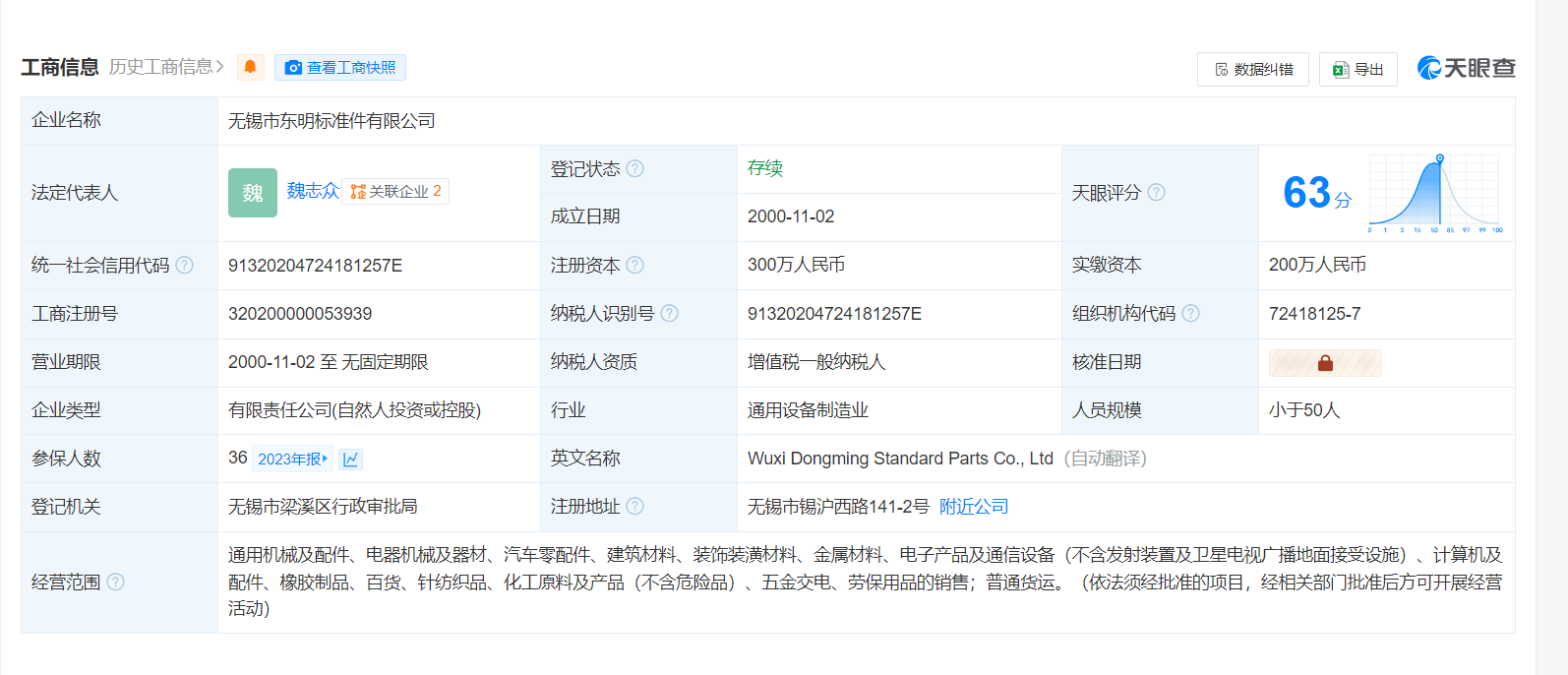
Task: Click help icon beside 注册地址
Action: click(x=635, y=506)
